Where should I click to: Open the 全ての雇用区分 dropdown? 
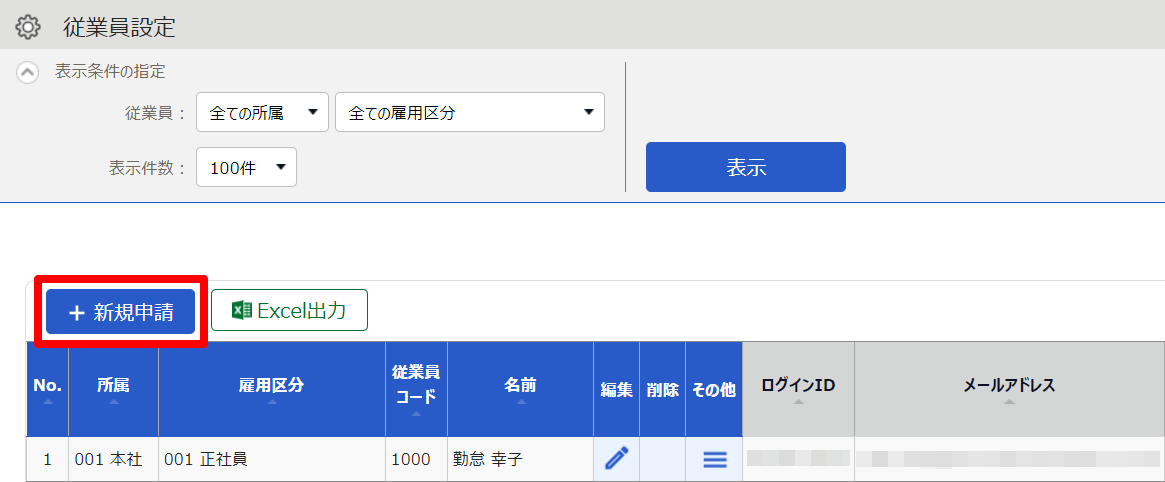tap(470, 113)
